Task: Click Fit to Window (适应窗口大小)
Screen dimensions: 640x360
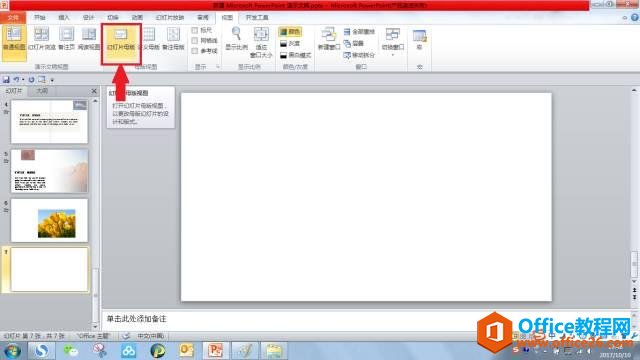Action: (x=261, y=43)
